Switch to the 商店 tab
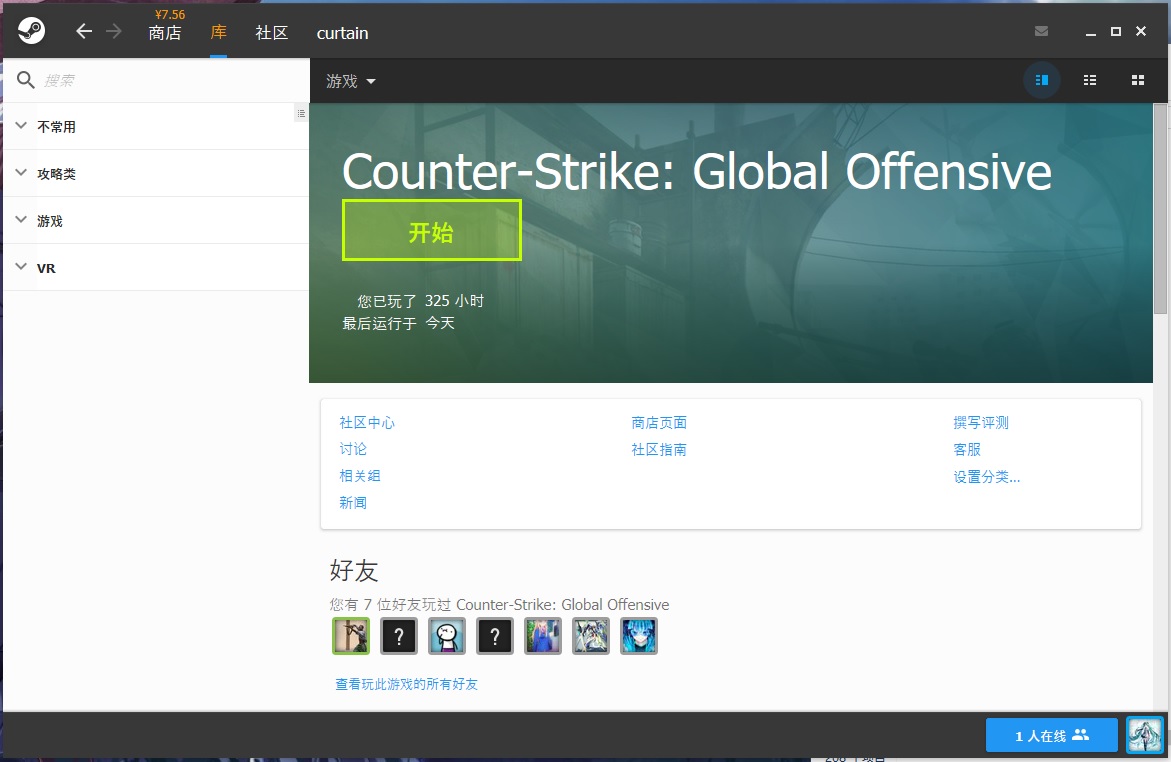1171x762 pixels. 165,33
